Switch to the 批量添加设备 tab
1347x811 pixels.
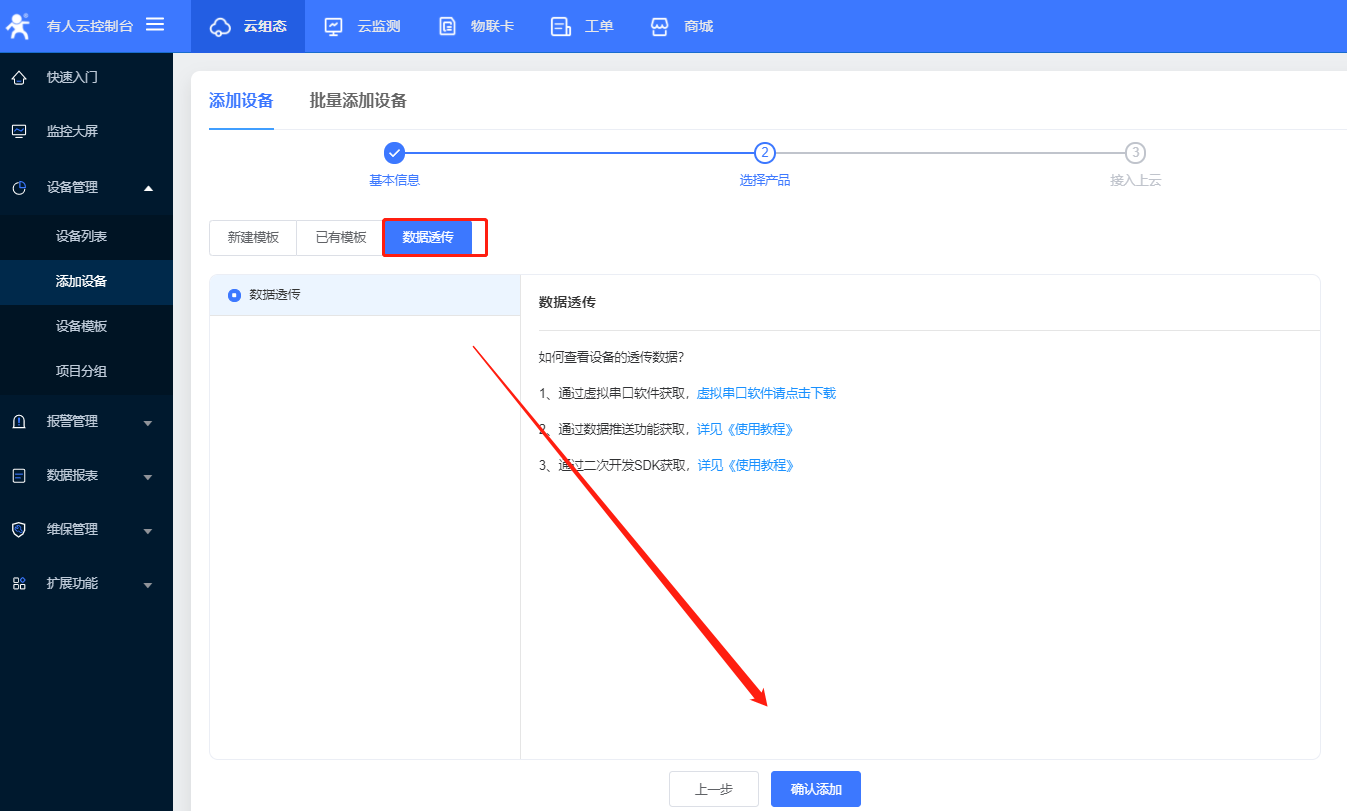point(358,101)
